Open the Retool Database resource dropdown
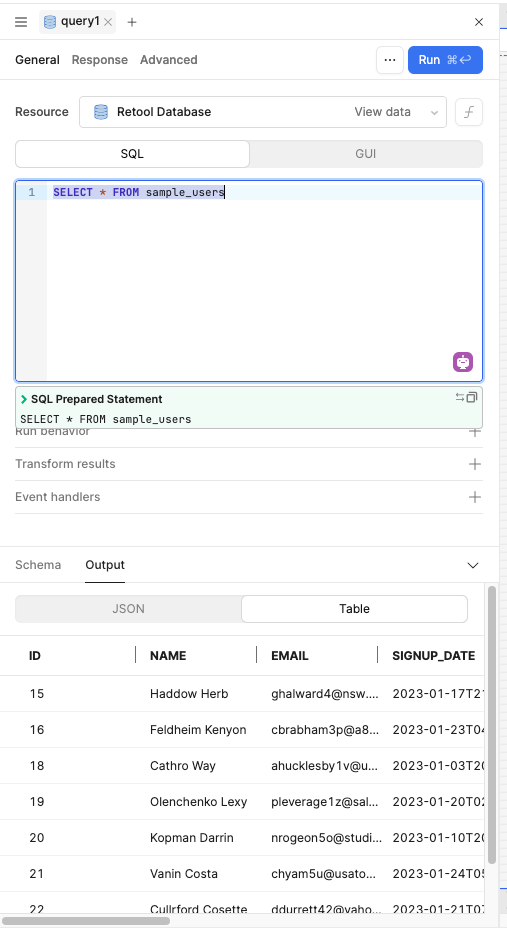 (263, 112)
